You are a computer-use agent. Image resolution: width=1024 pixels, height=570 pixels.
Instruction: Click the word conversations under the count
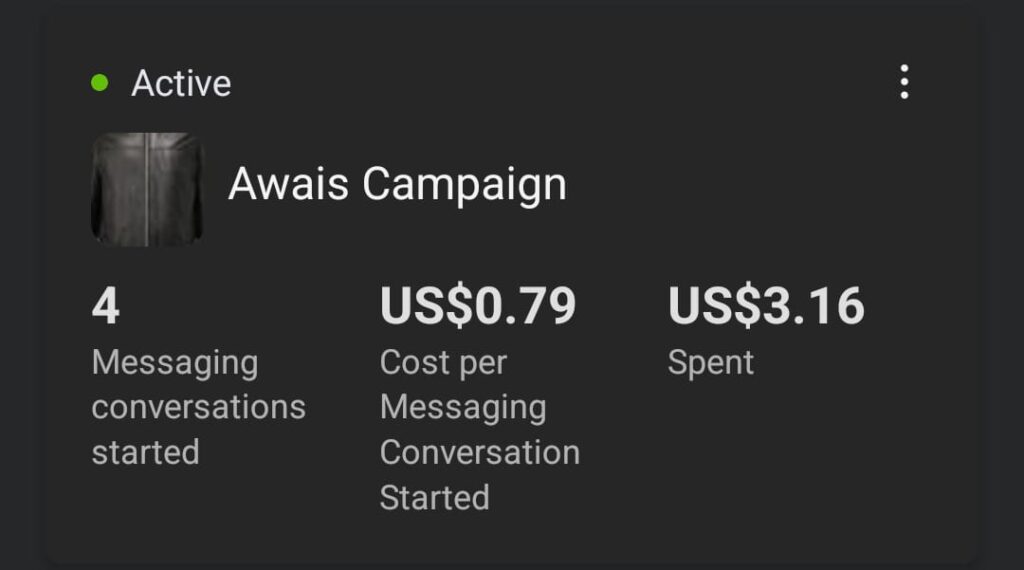pos(199,407)
